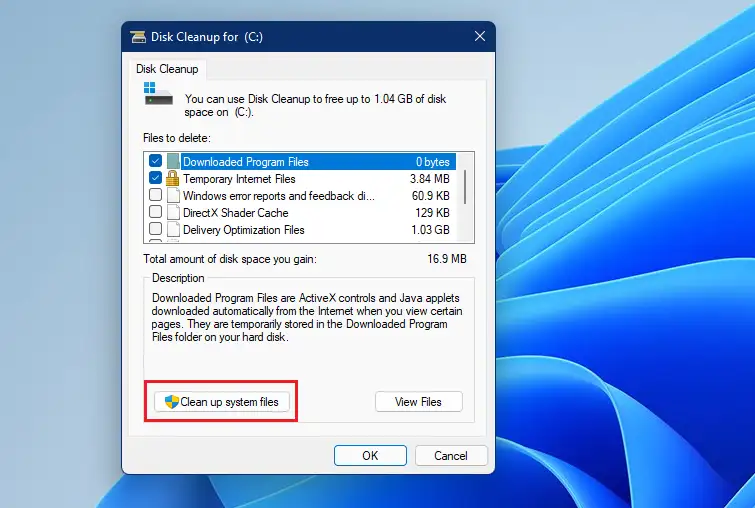The width and height of the screenshot is (755, 508).
Task: Click the file list vertical scrollbar
Action: (x=465, y=197)
